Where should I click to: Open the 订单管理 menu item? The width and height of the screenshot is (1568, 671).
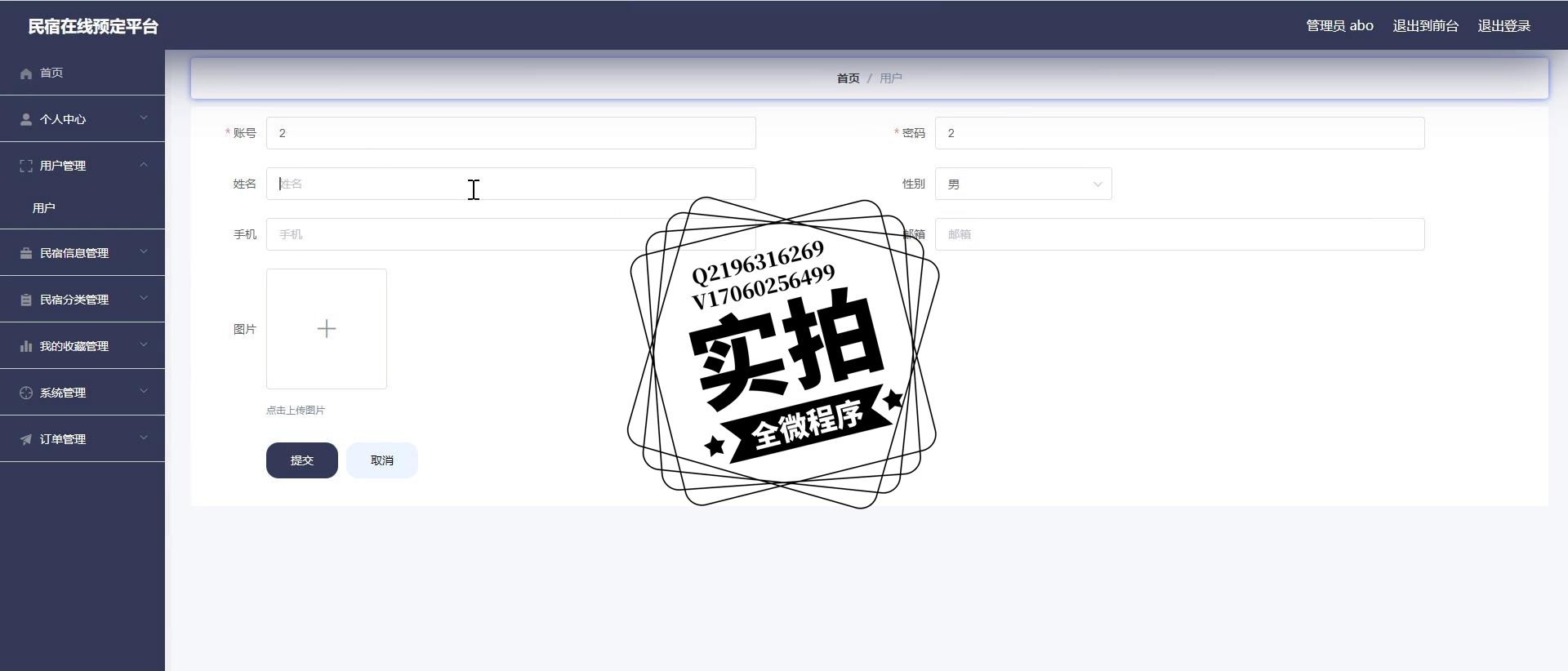pyautogui.click(x=82, y=439)
